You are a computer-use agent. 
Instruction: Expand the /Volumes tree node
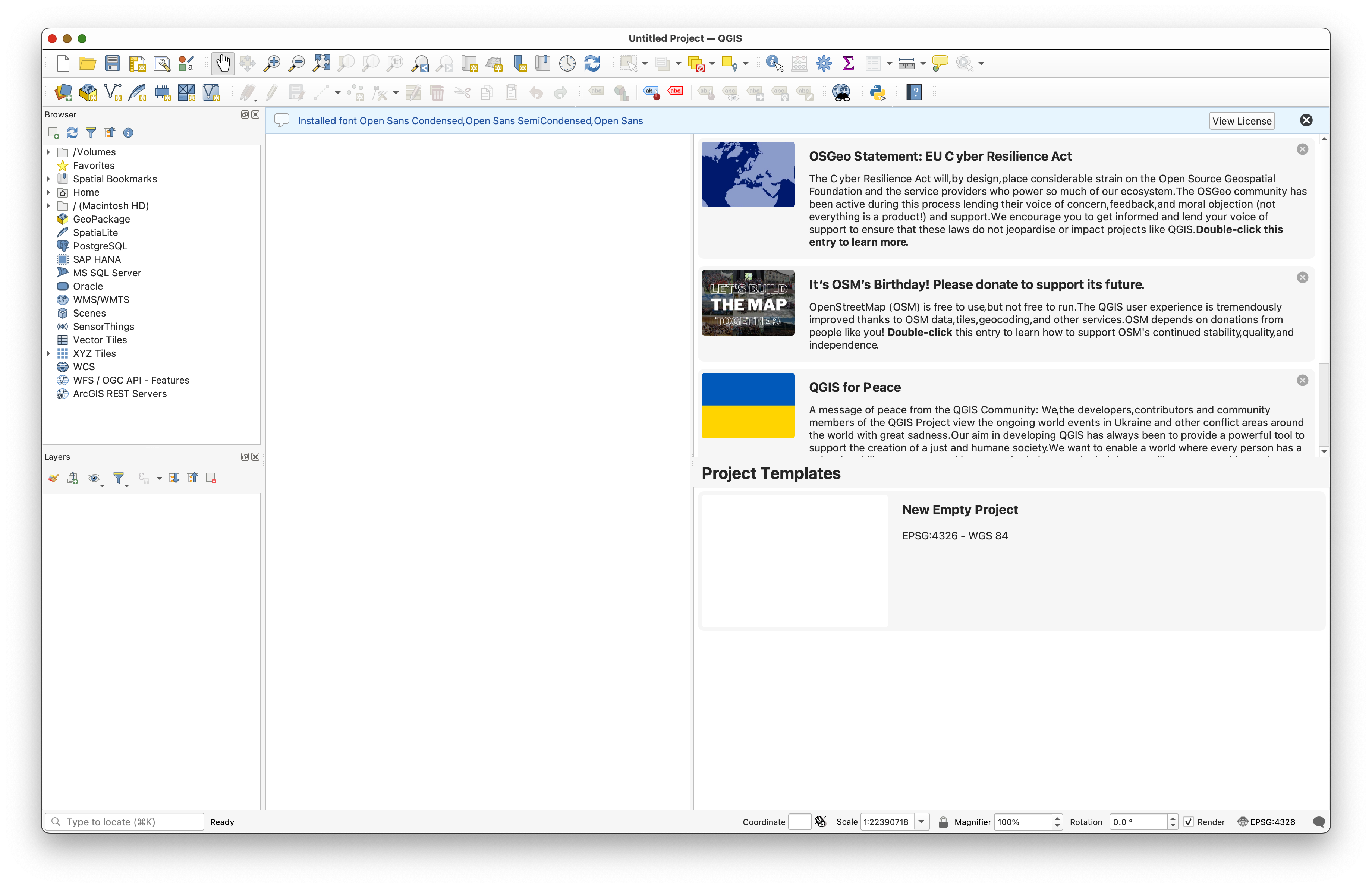[x=48, y=152]
